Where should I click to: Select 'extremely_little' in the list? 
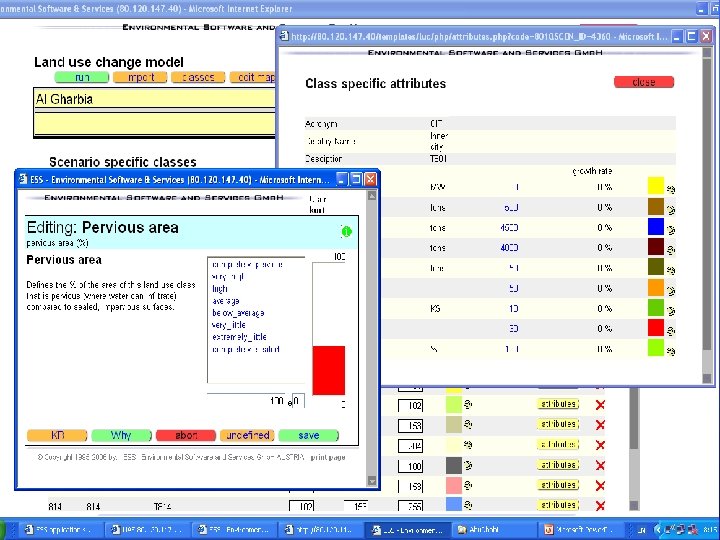pos(239,337)
